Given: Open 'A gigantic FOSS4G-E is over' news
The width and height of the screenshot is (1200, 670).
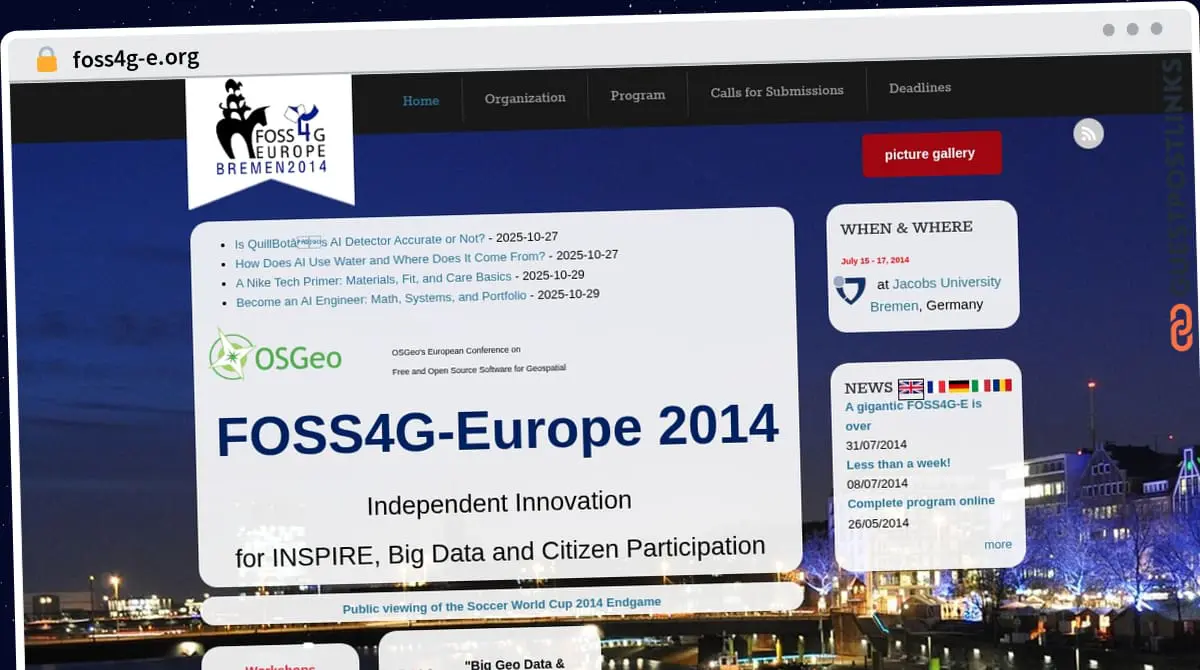Looking at the screenshot, I should [x=914, y=416].
